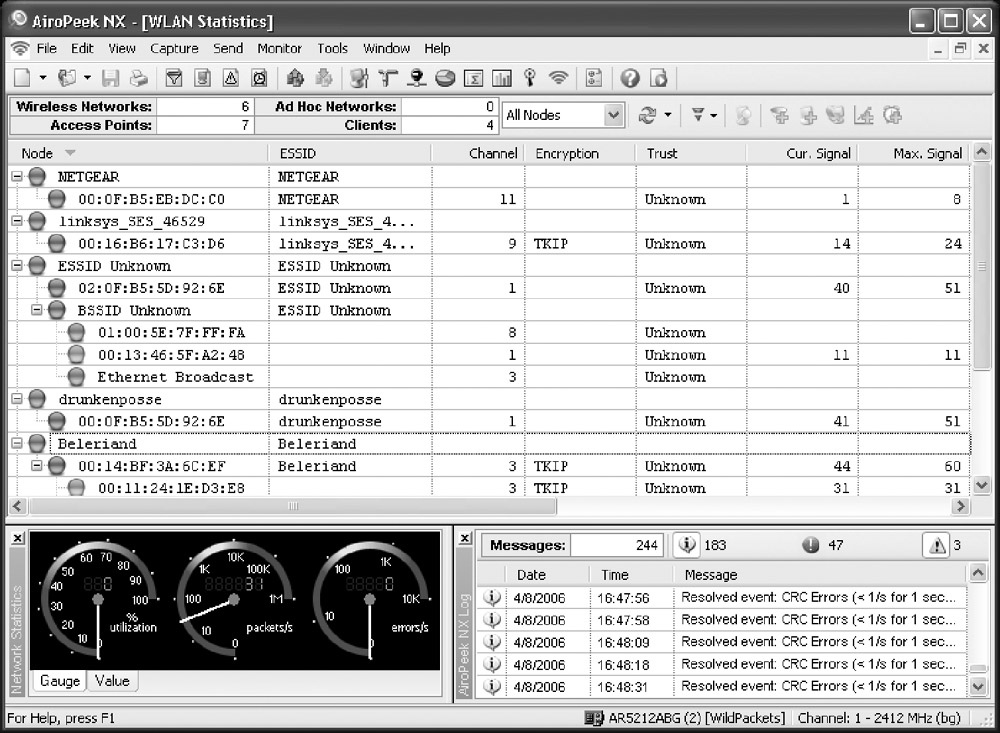Open the display filter dropdown arrow
This screenshot has height=733, width=1000.
714,115
